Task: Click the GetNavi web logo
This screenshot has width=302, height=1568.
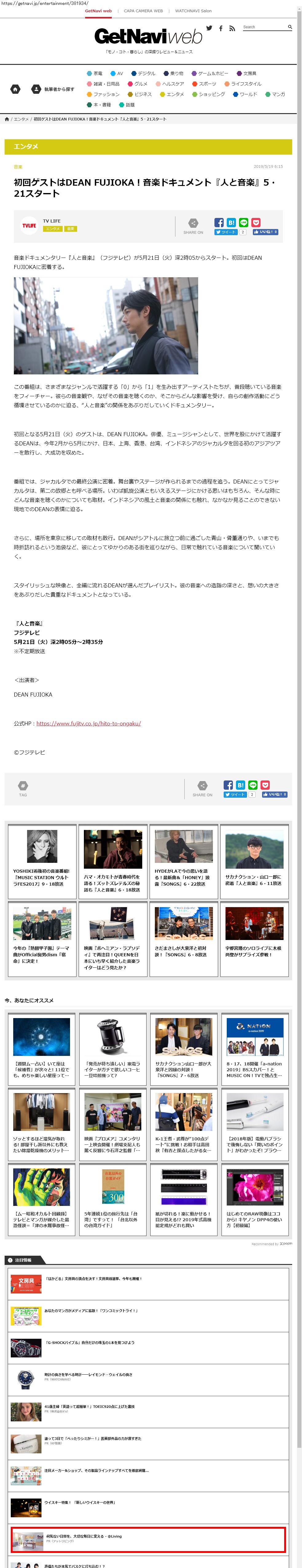Action: point(148,37)
